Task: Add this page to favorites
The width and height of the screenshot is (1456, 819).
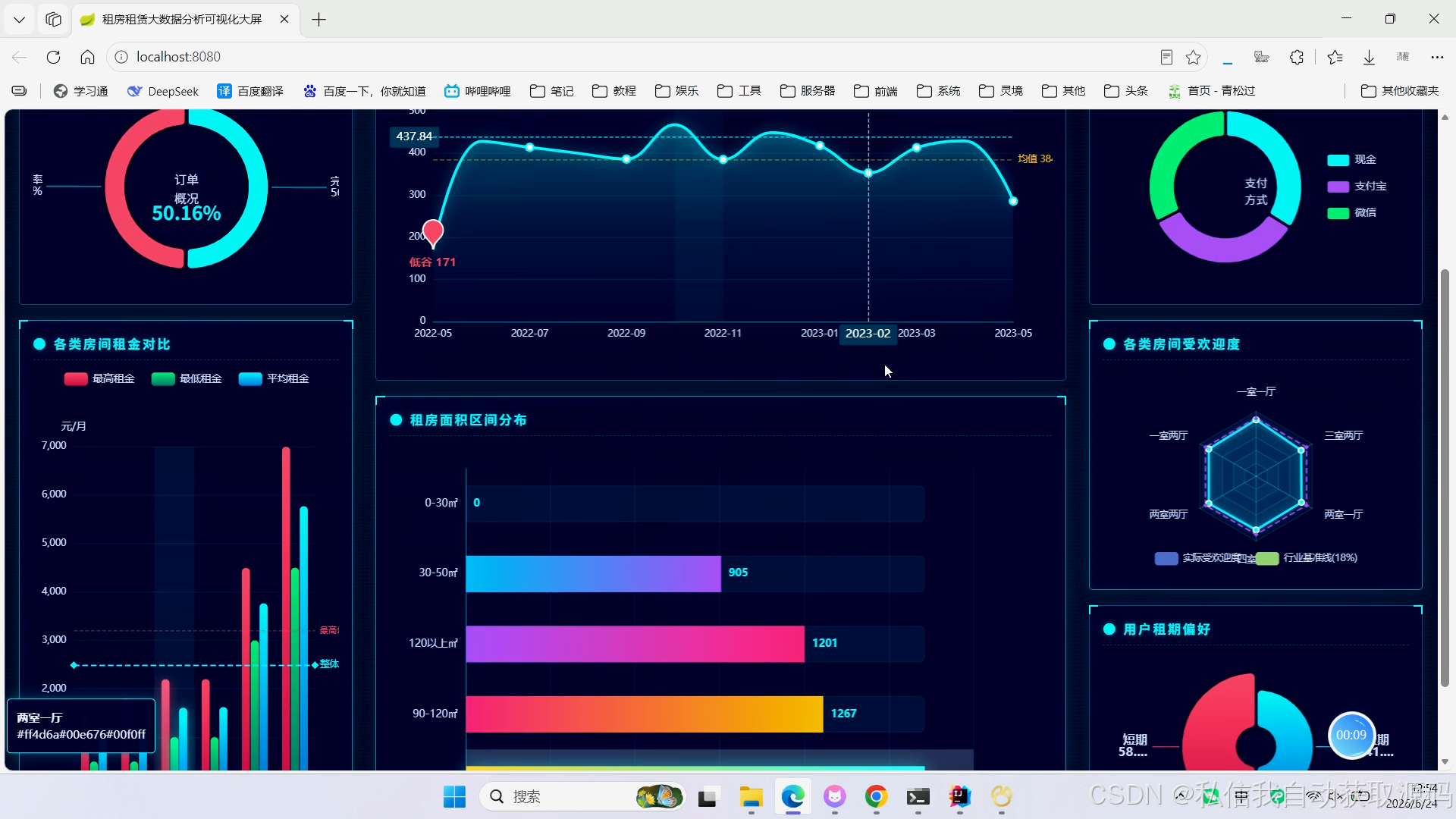Action: [1194, 57]
